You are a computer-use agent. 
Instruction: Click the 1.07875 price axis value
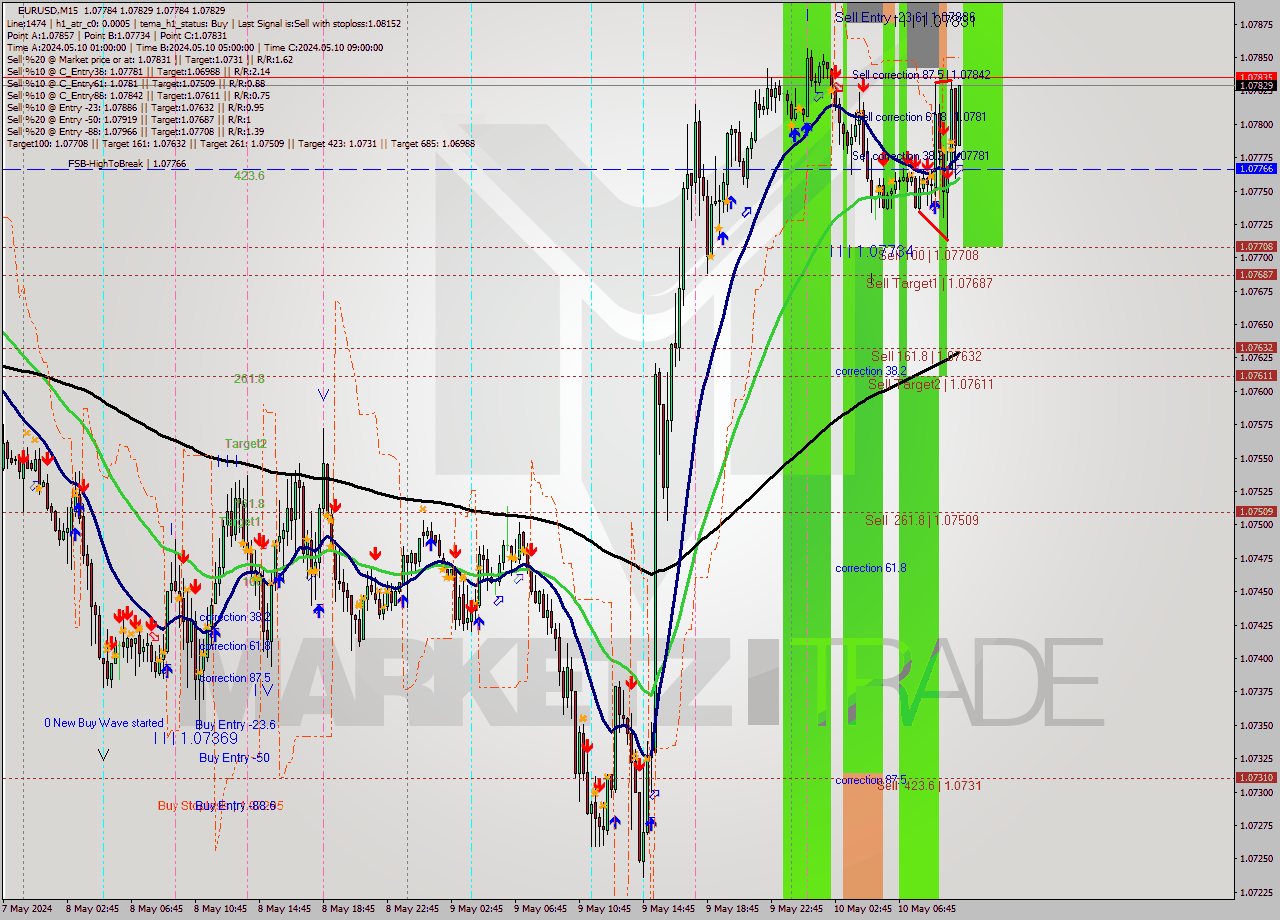(x=1256, y=24)
